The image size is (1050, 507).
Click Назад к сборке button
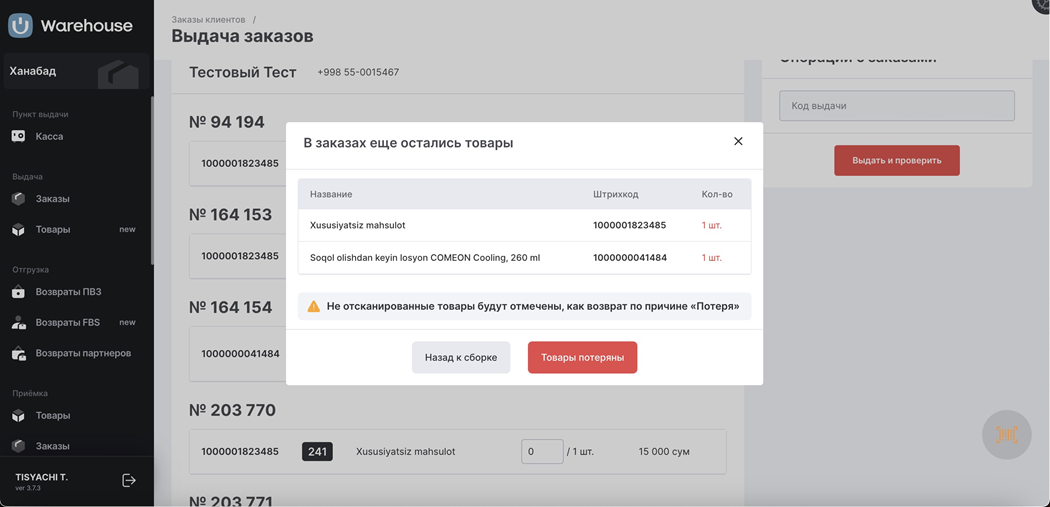(461, 357)
